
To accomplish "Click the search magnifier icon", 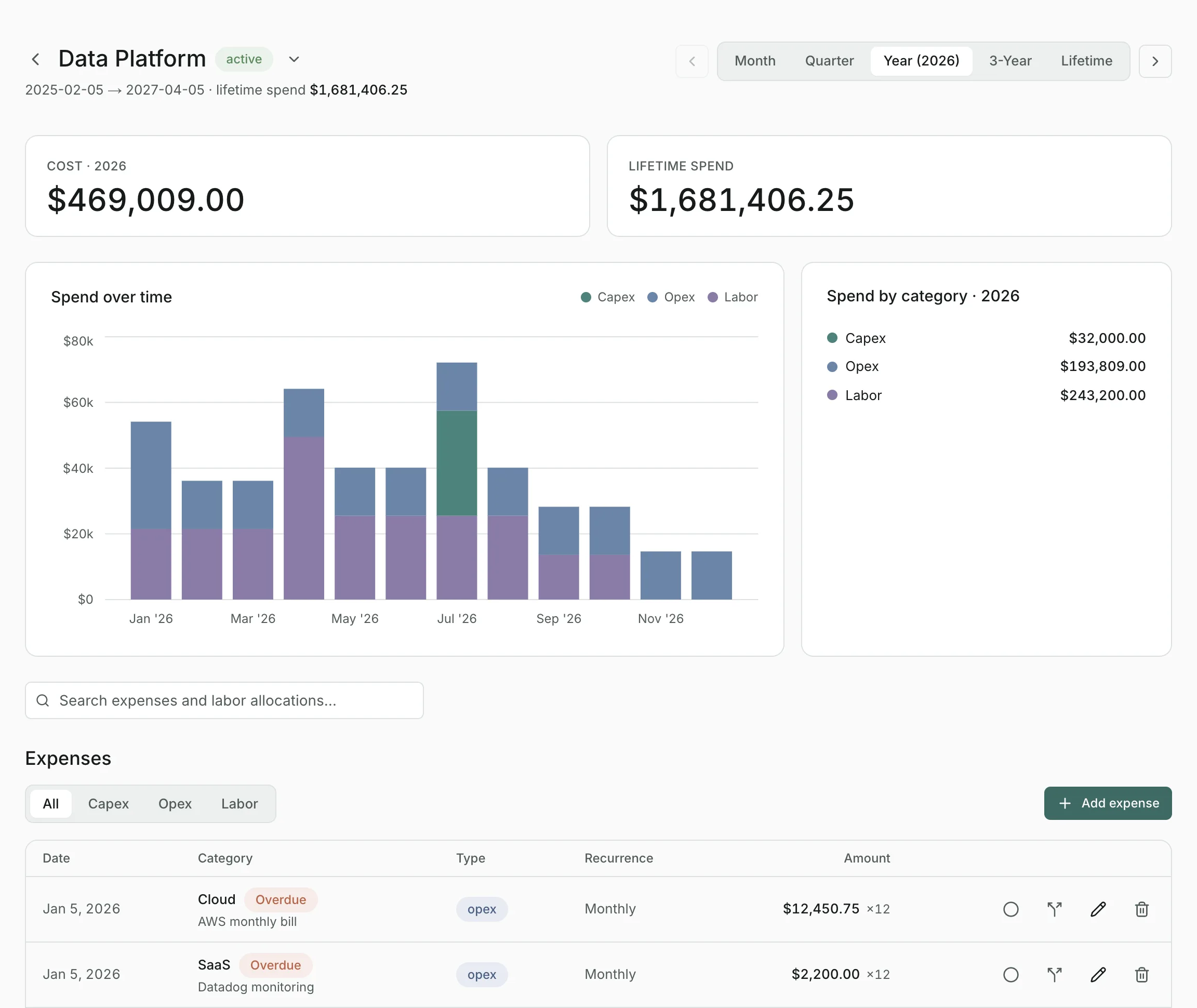I will [x=43, y=700].
